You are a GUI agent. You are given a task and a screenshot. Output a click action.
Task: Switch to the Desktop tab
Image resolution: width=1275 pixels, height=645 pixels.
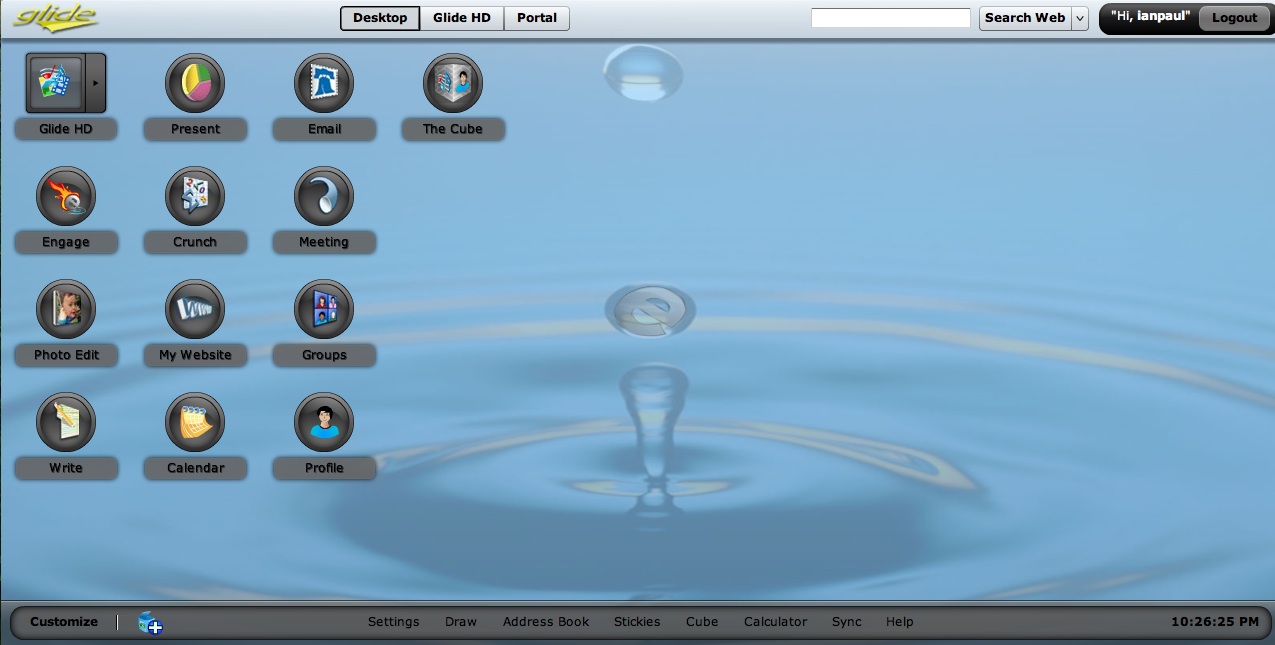(380, 18)
